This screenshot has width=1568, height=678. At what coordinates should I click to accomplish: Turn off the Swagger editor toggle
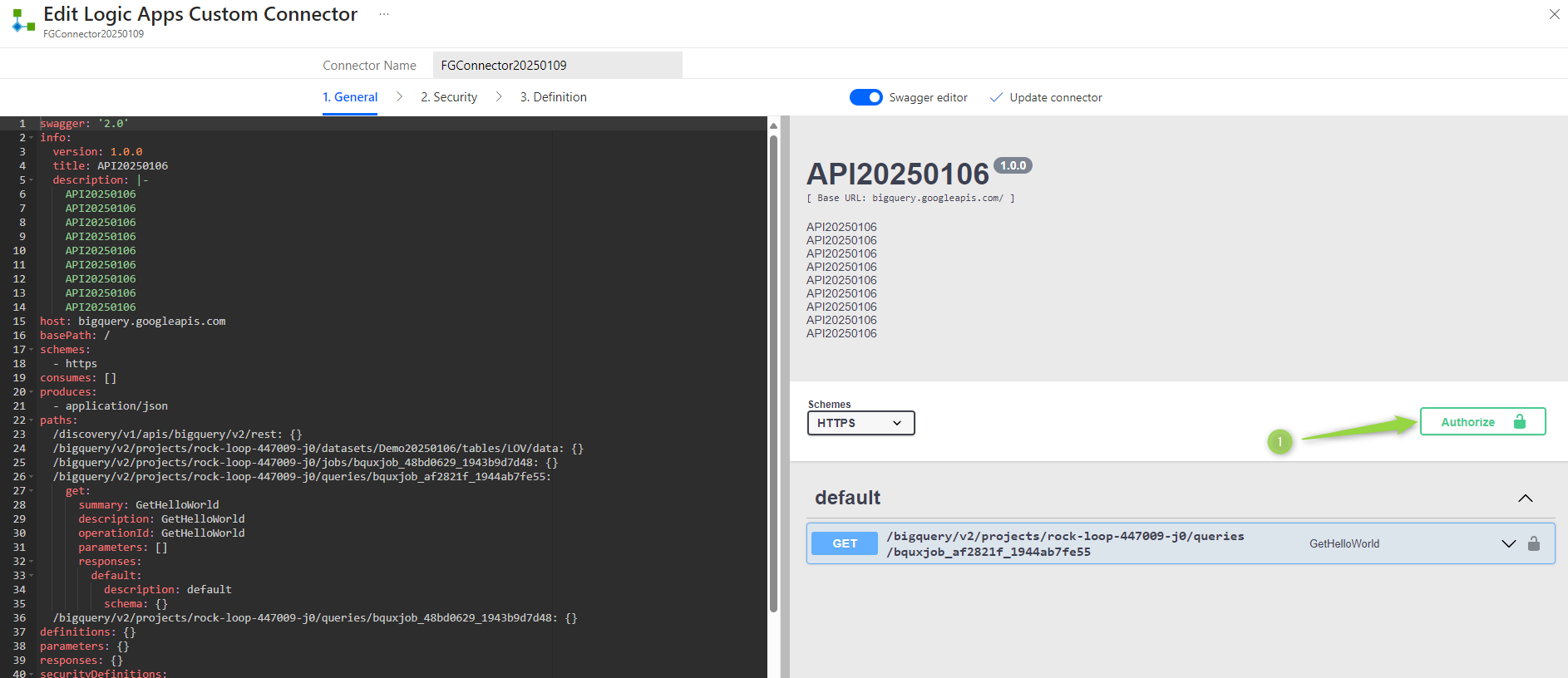coord(866,97)
